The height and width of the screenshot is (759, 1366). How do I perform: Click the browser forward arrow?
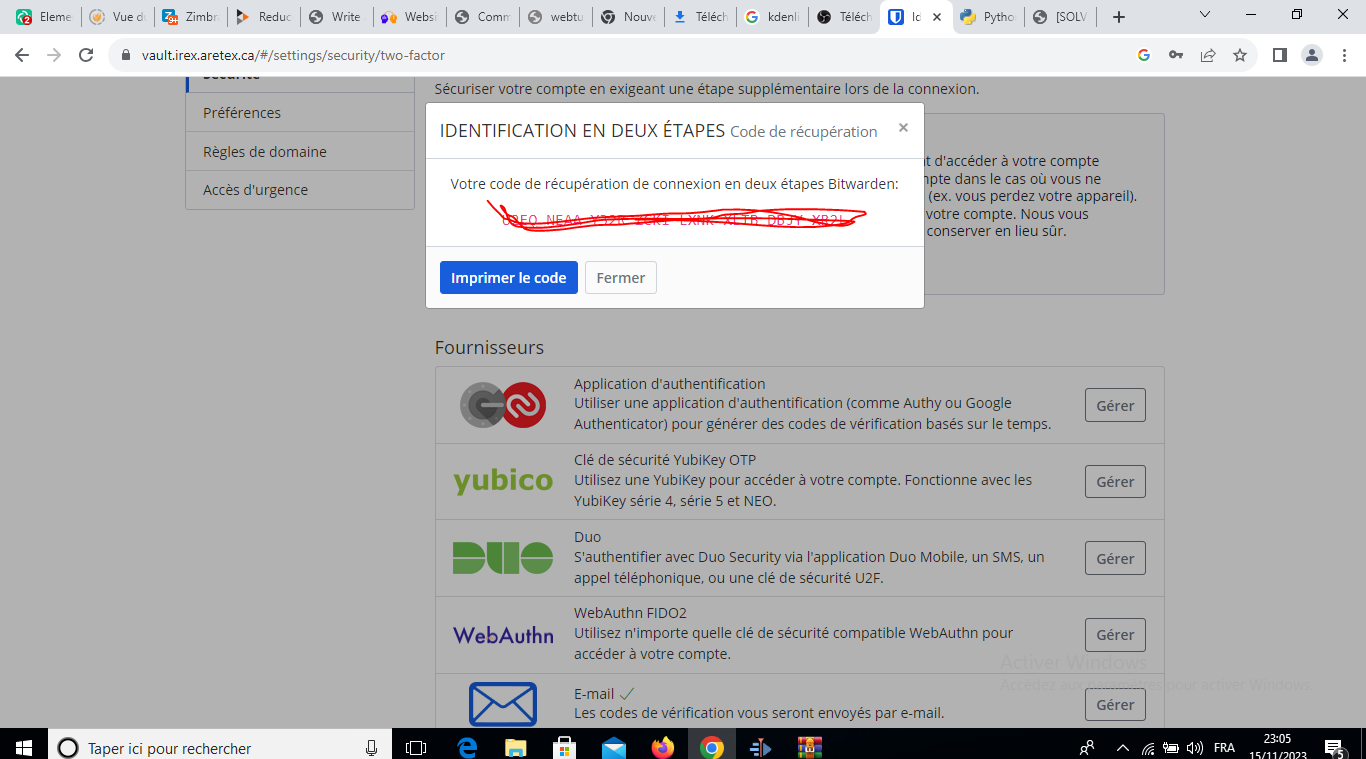tap(54, 55)
